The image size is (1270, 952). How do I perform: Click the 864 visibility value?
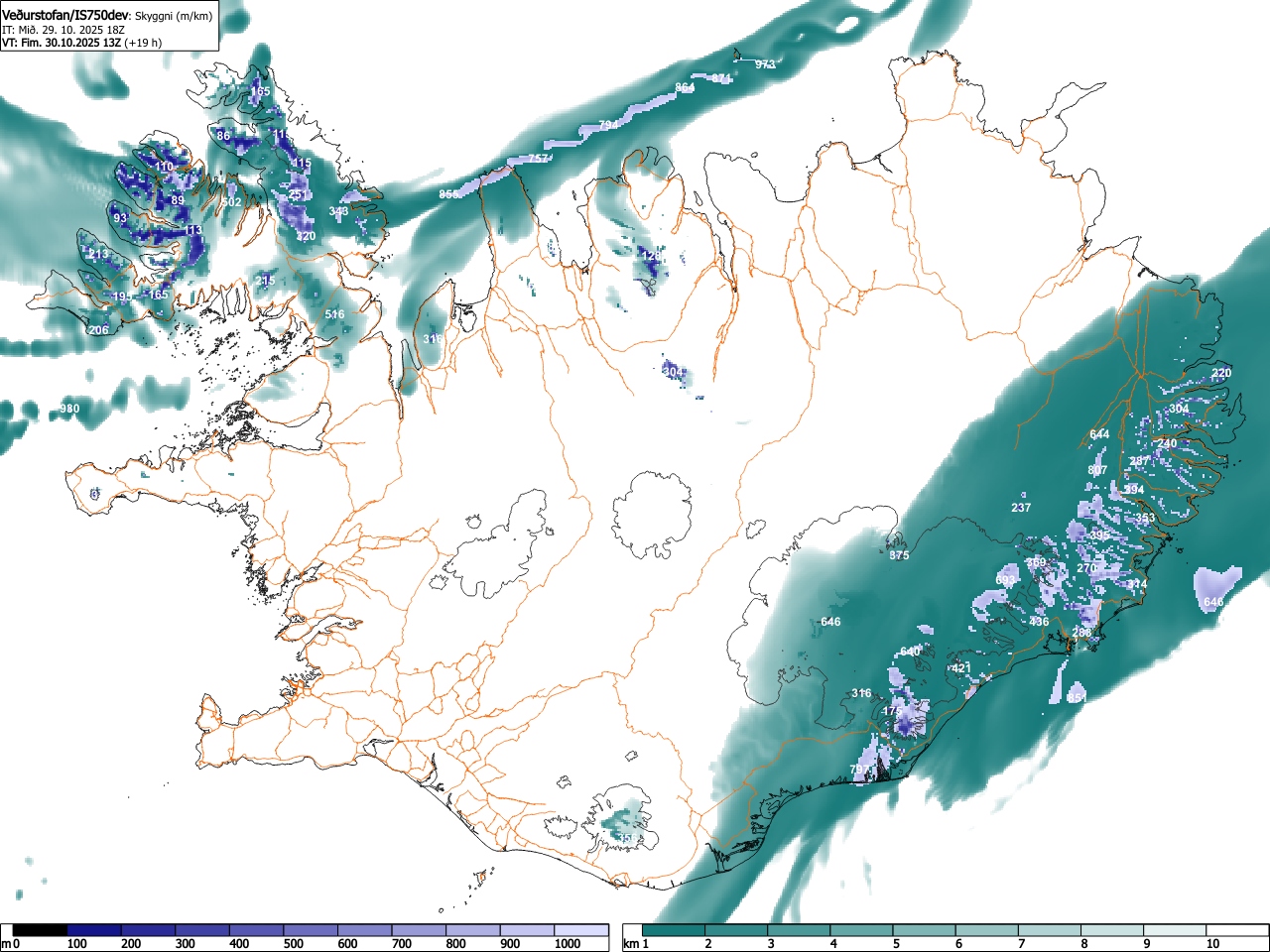(686, 88)
